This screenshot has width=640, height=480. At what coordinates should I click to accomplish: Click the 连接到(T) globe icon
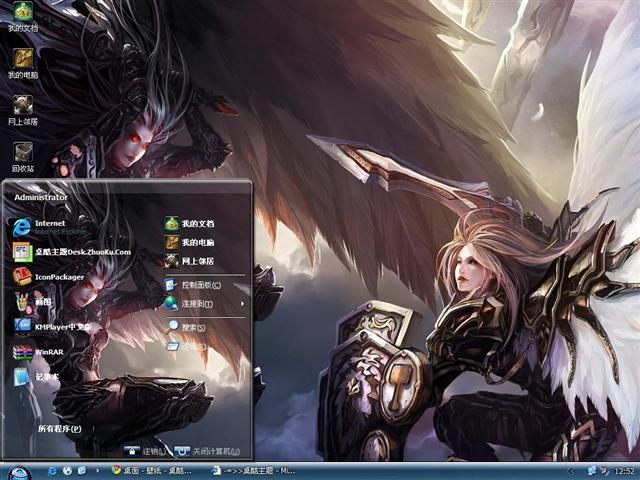point(171,303)
